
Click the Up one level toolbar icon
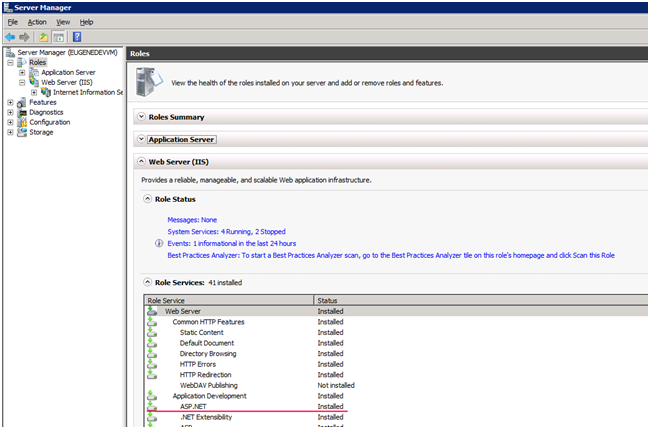(44, 36)
